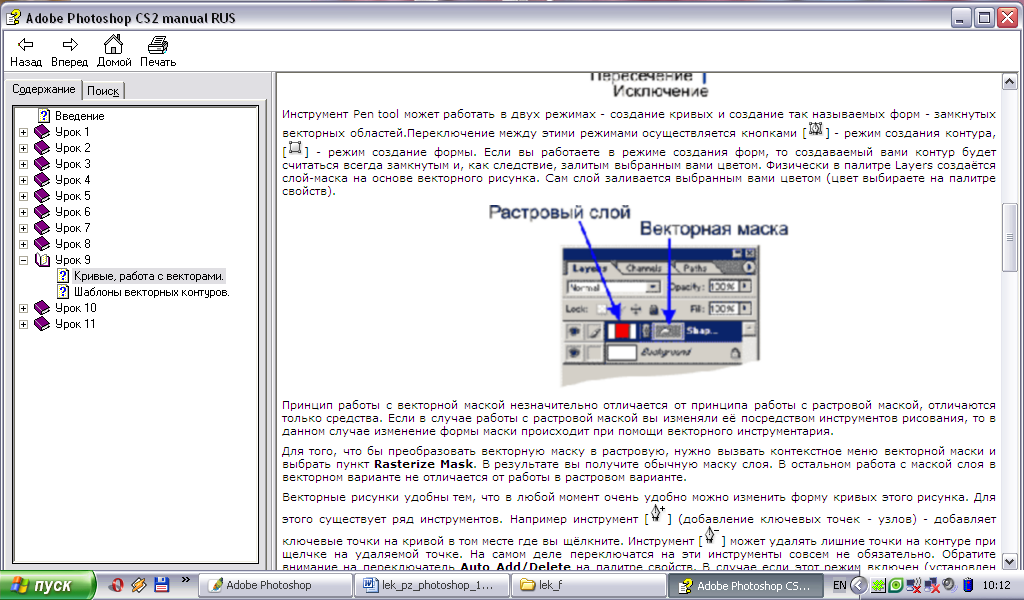Click the disconnected LAN network tray icon
This screenshot has height=600, width=1024.
click(x=932, y=585)
